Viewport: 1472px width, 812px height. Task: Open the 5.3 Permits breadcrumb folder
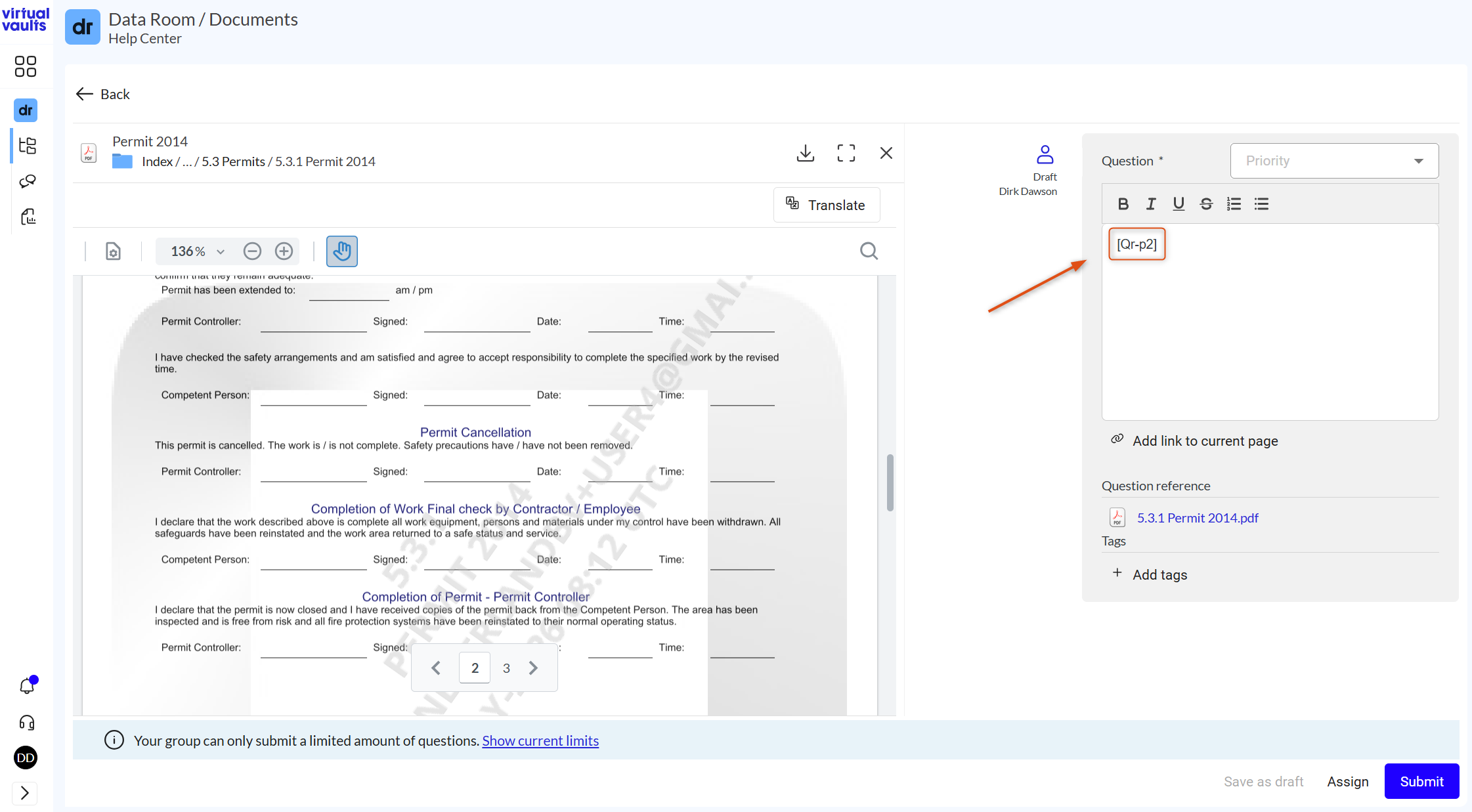point(233,161)
